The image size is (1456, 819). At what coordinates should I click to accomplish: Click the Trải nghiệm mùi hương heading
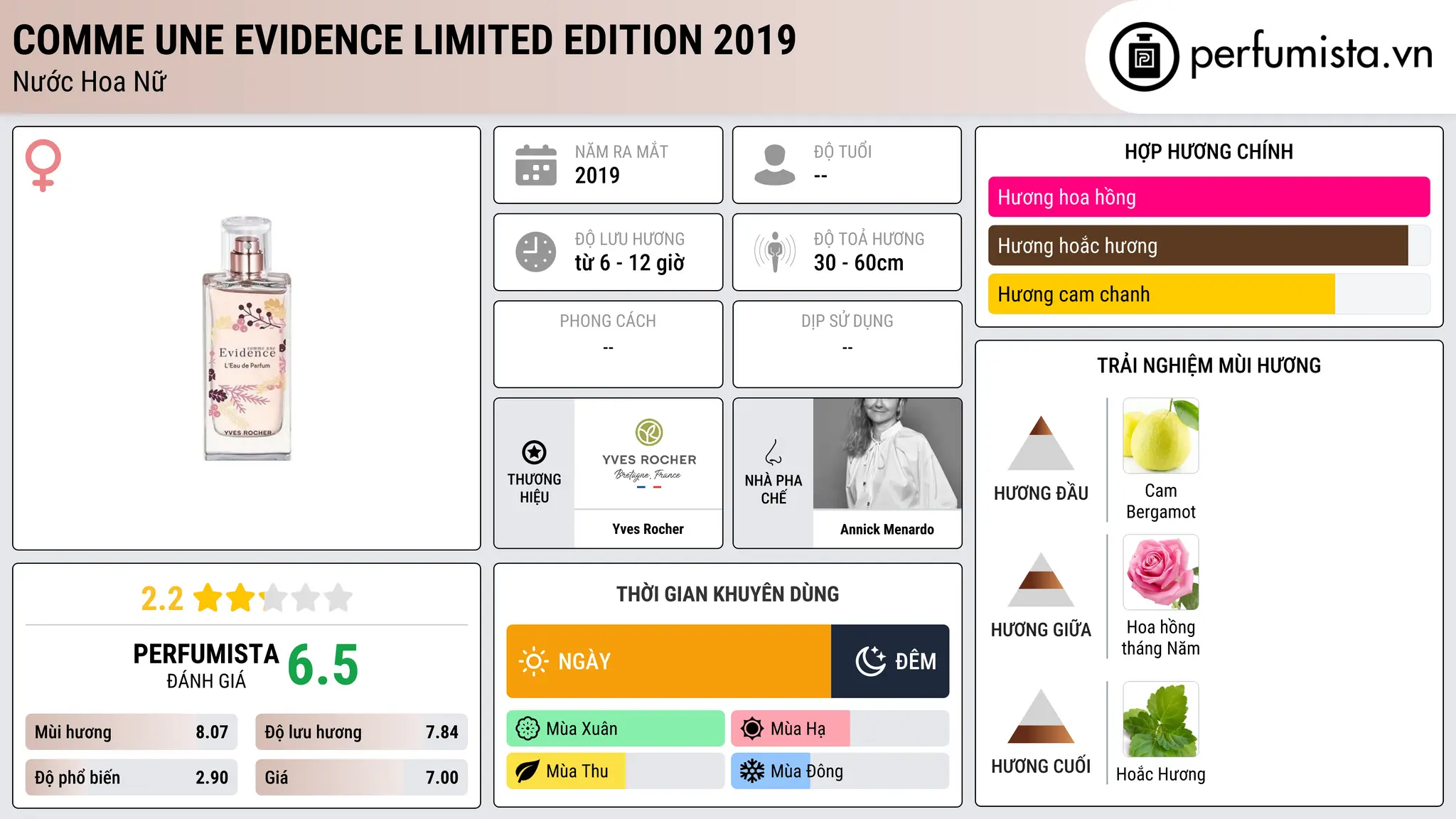pos(1209,365)
